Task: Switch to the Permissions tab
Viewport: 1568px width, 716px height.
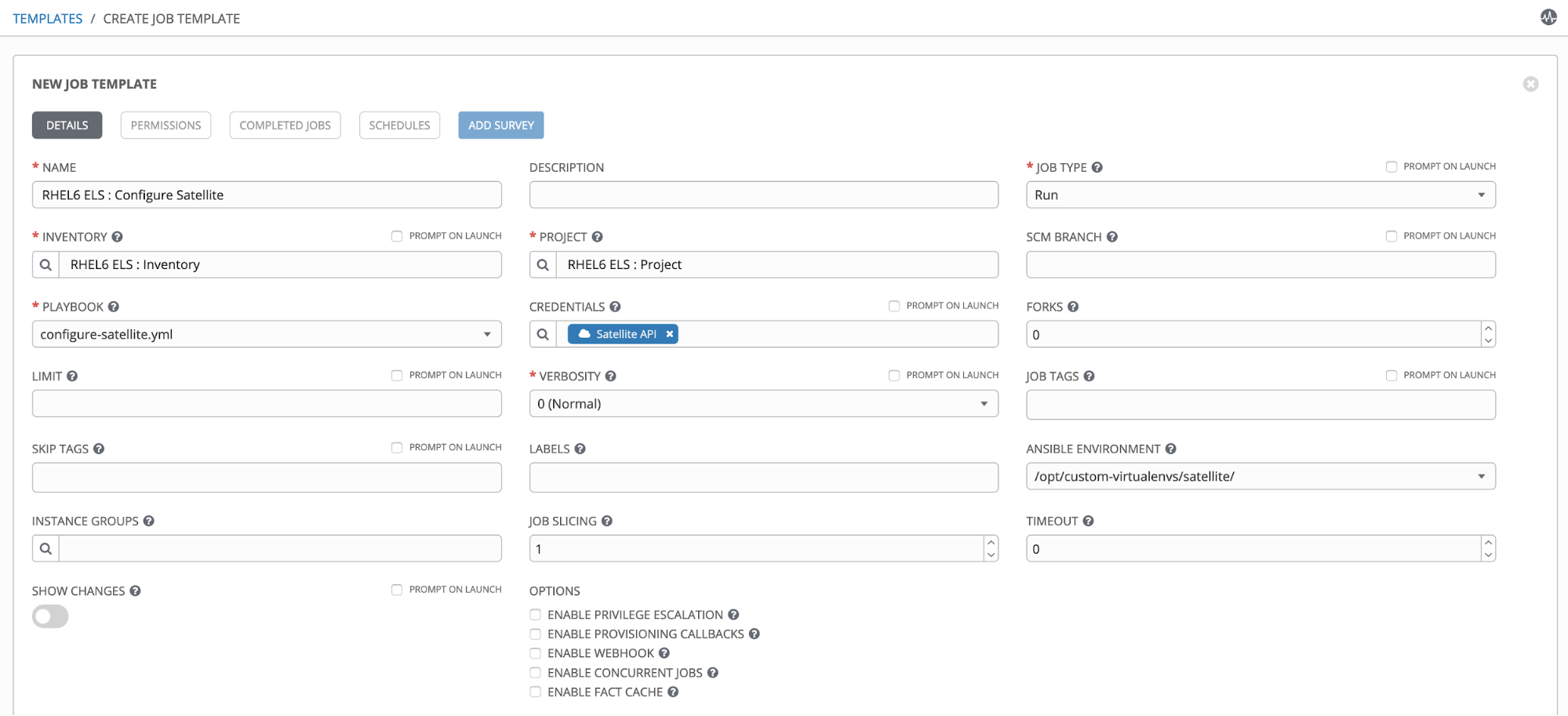Action: coord(166,125)
